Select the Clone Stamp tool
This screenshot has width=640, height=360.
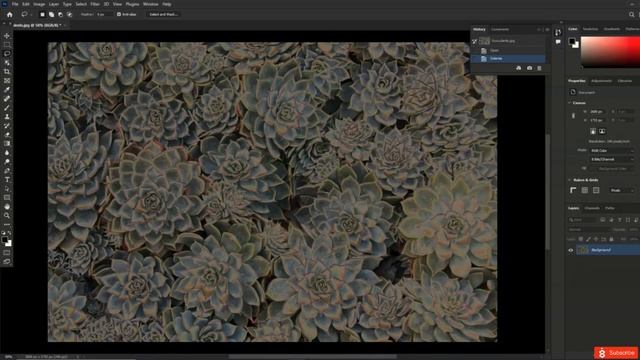pos(7,117)
